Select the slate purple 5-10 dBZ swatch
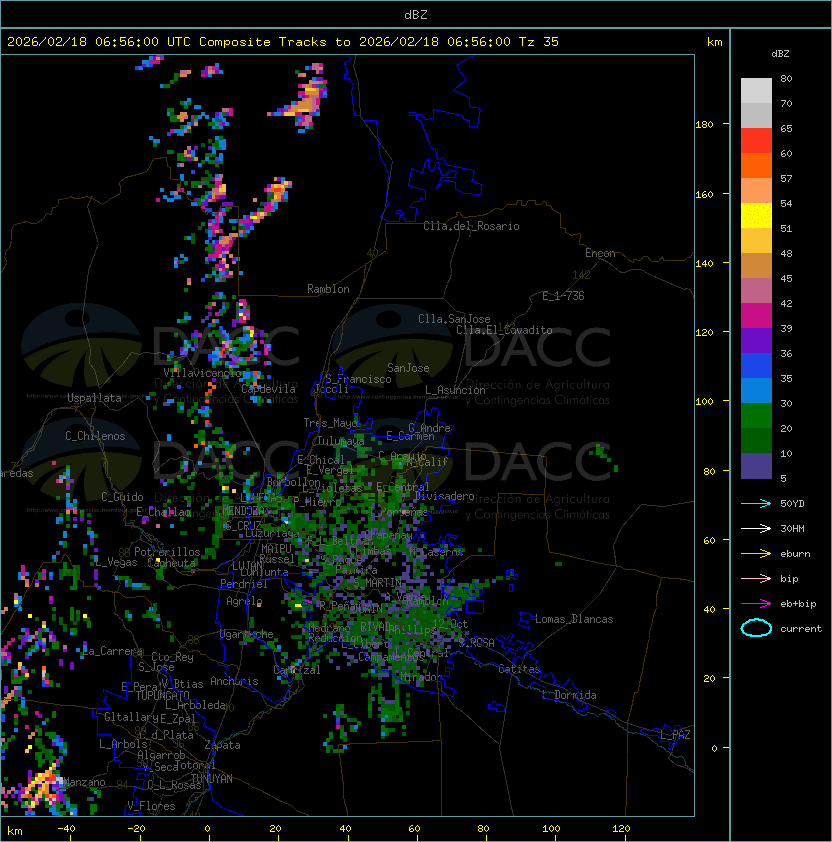The image size is (832, 842). pos(756,466)
